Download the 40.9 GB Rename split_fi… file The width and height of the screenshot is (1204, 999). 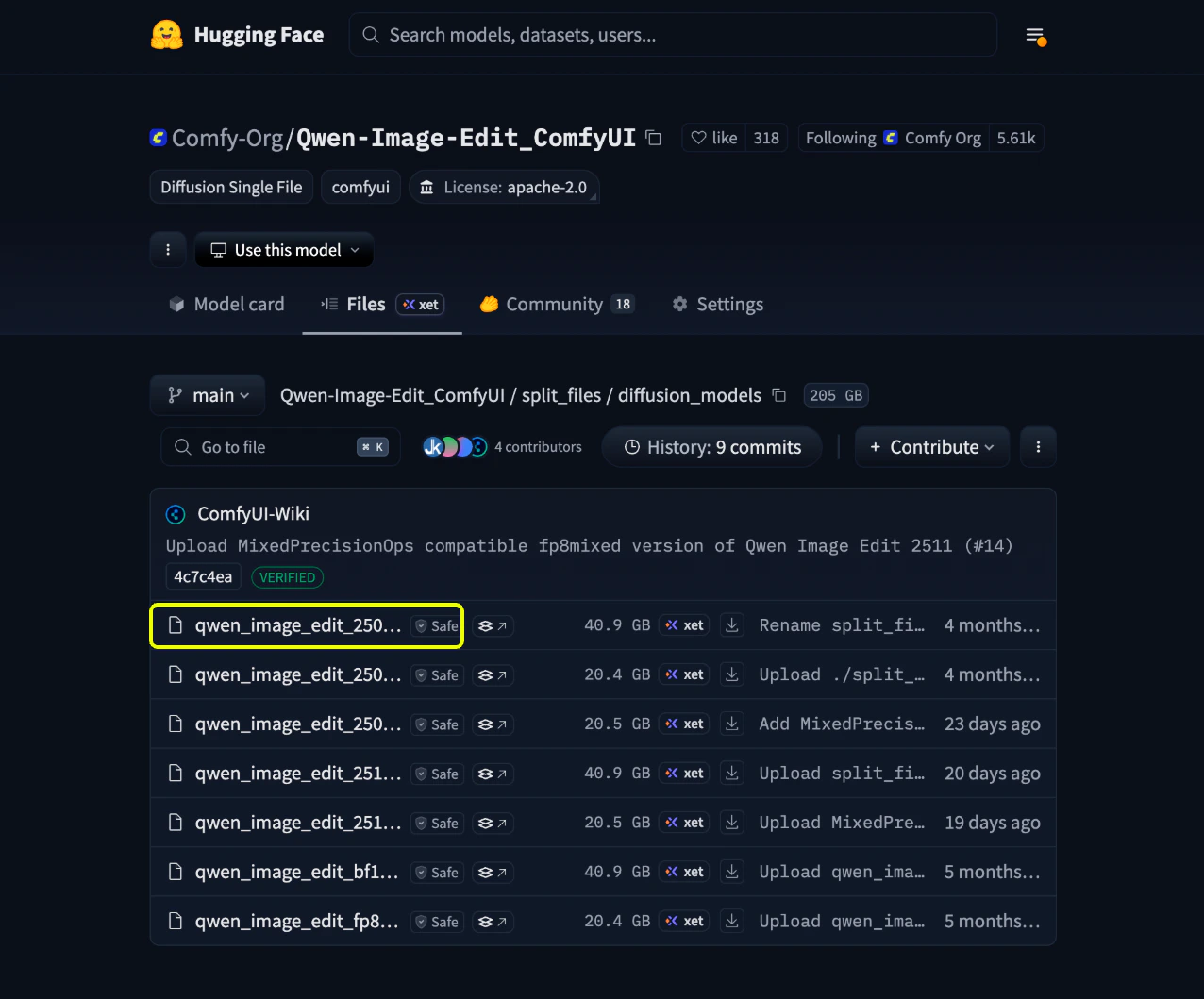(731, 625)
